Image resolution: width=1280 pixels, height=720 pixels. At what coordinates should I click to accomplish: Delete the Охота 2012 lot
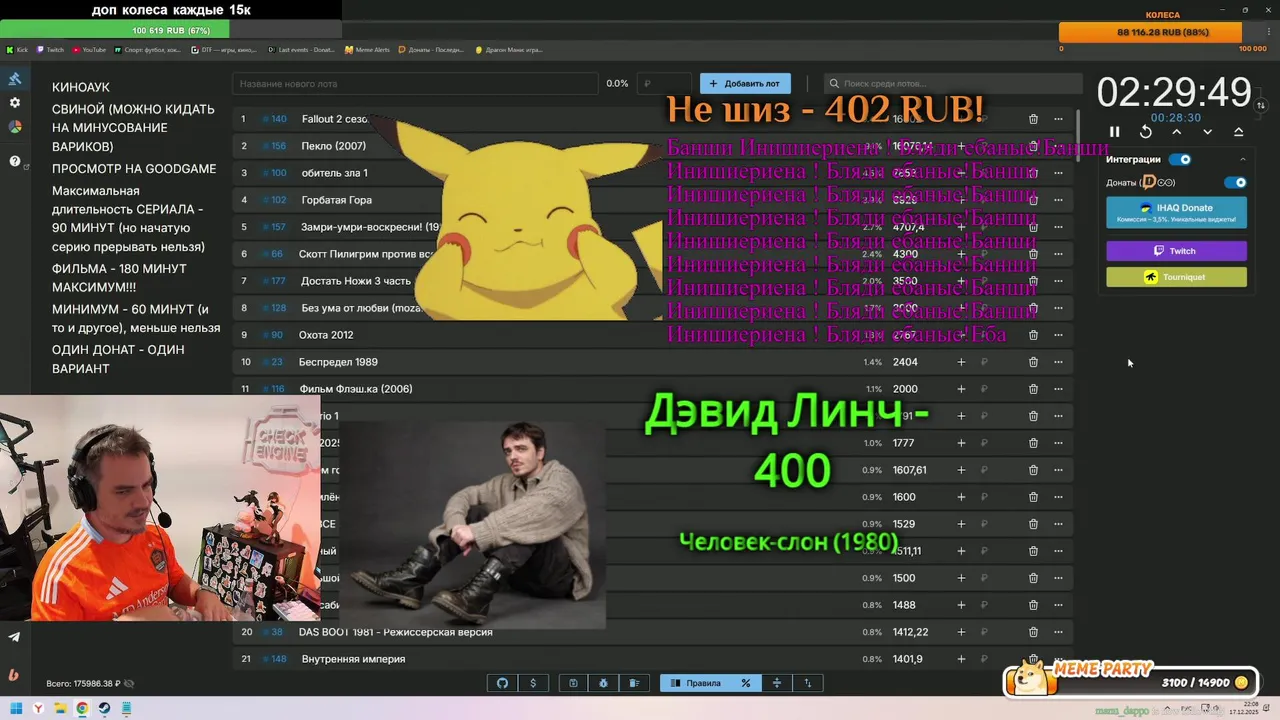(1033, 335)
